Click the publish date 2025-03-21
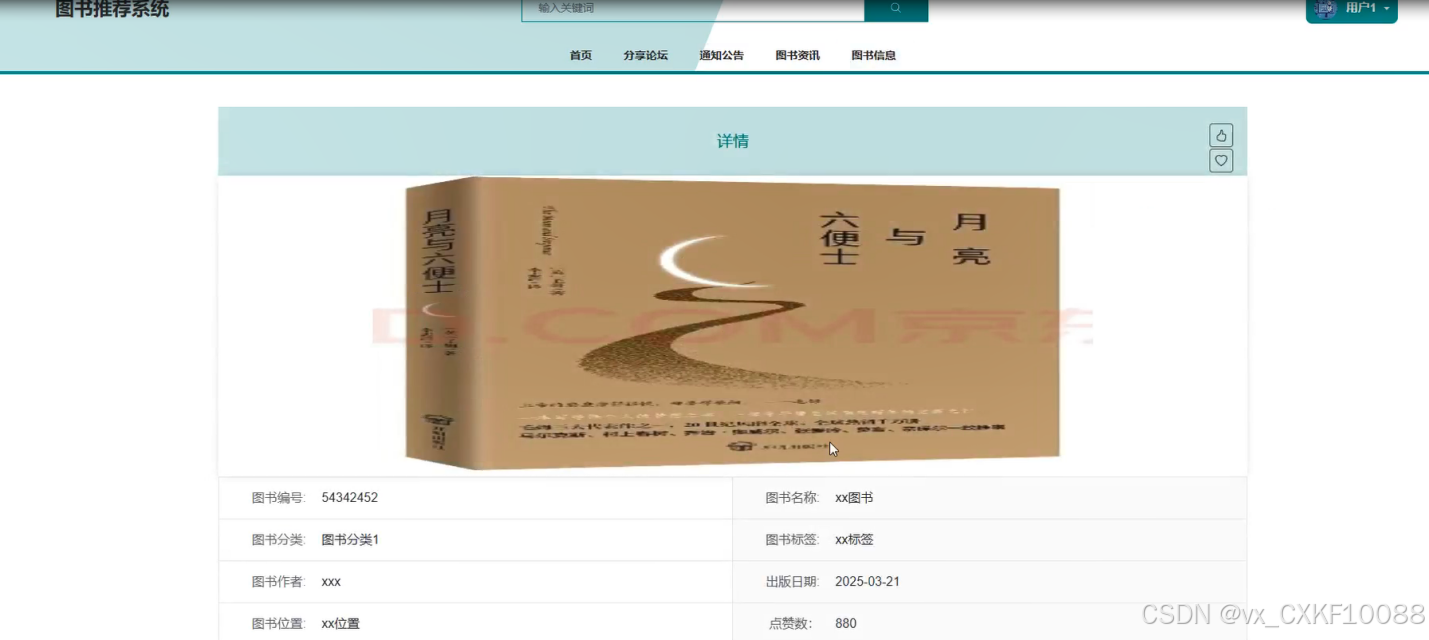This screenshot has height=640, width=1429. coord(867,582)
